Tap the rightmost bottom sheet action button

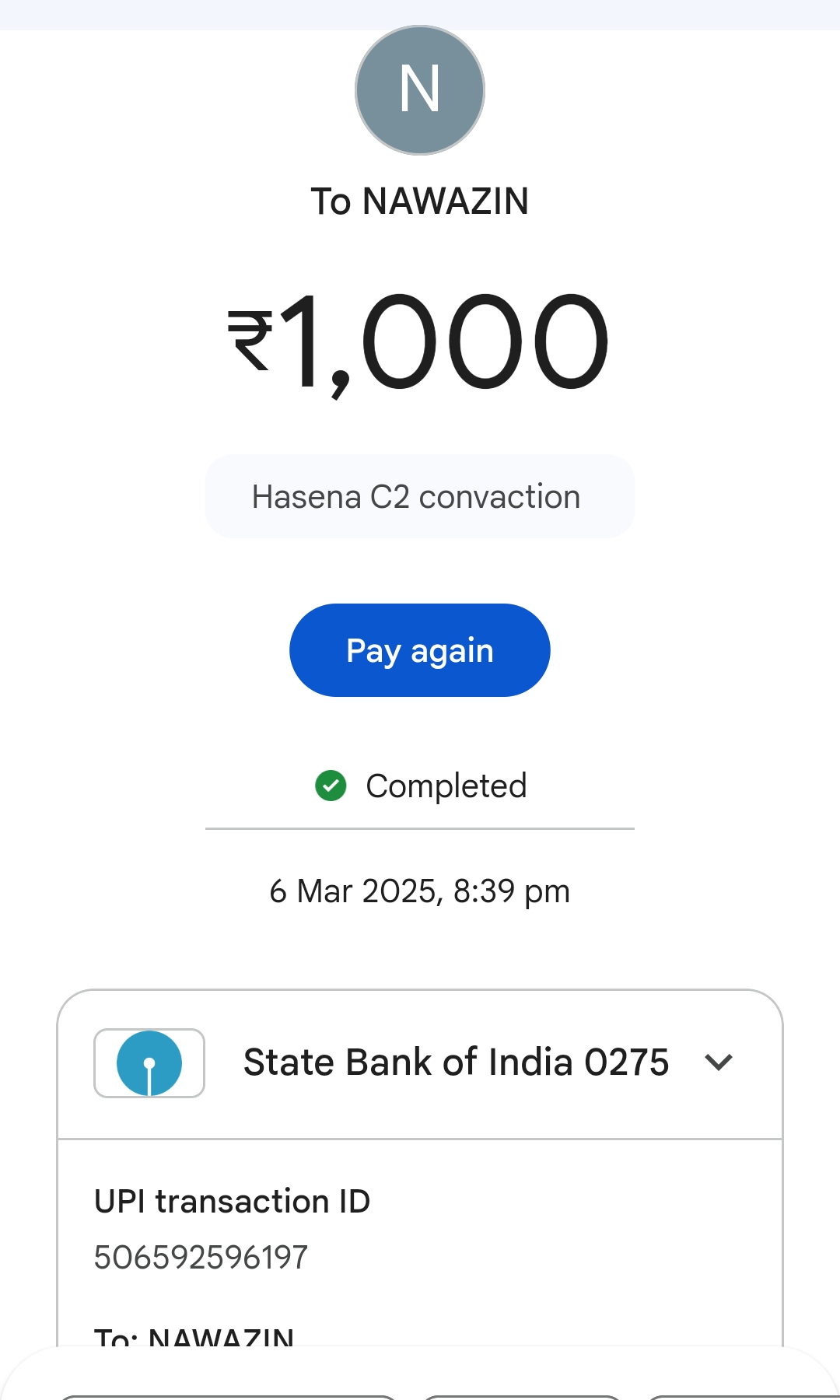[x=743, y=1397]
